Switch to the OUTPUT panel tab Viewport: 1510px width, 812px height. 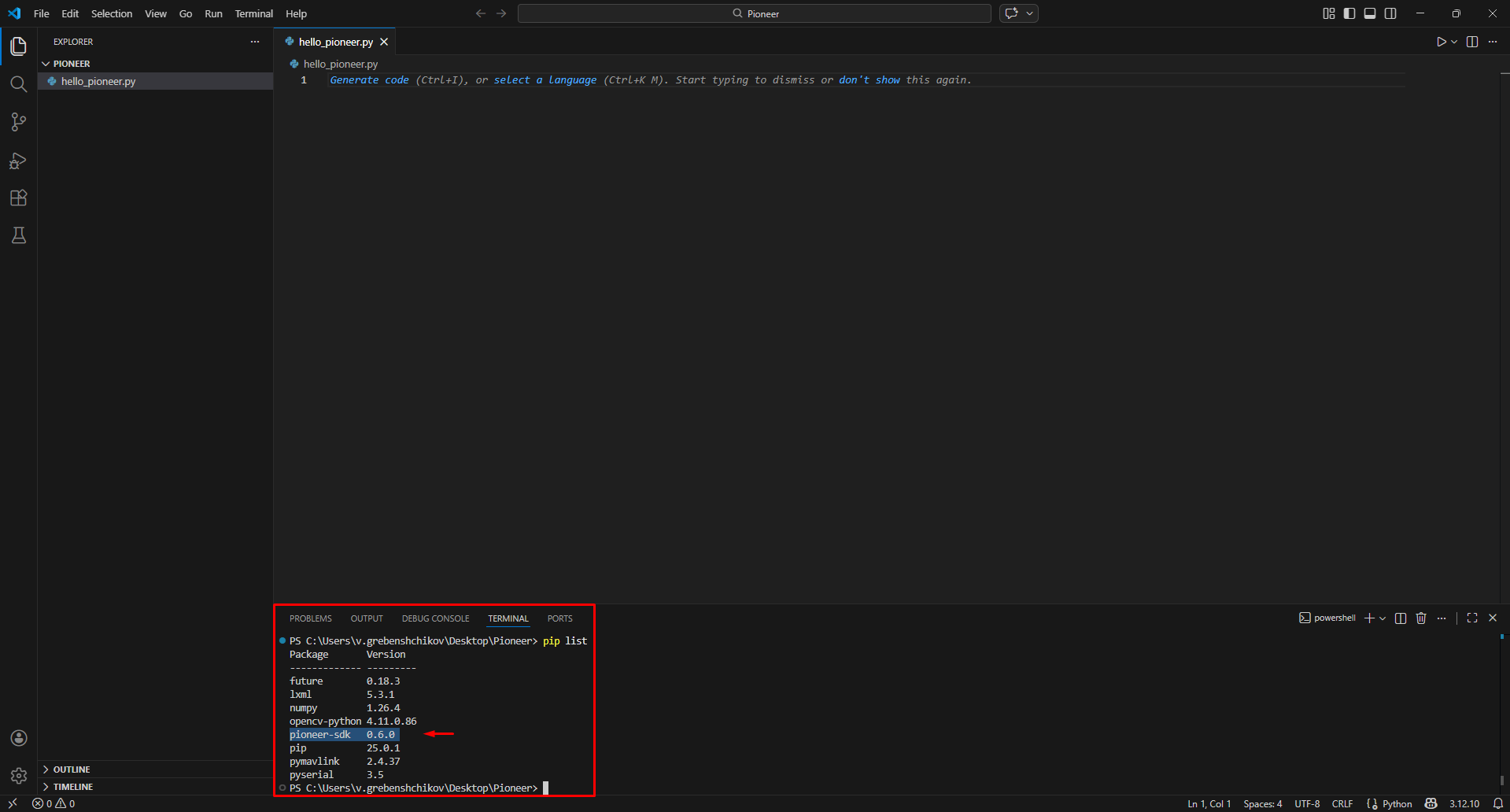[x=367, y=618]
